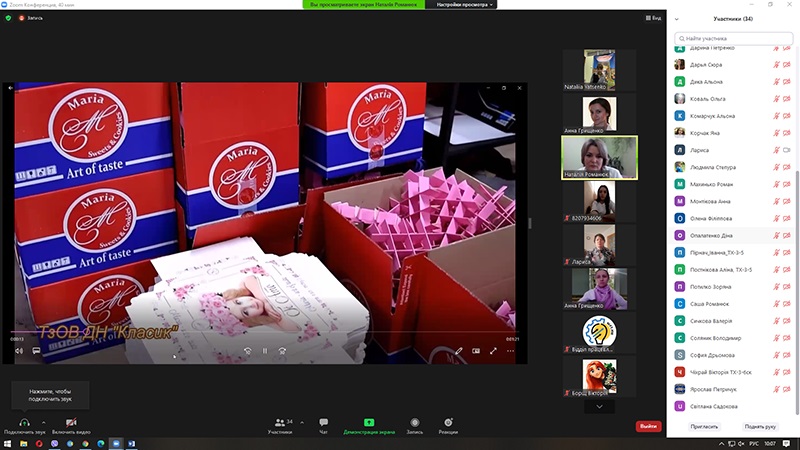Open the Windows Start menu
800x450 pixels.
coord(8,444)
